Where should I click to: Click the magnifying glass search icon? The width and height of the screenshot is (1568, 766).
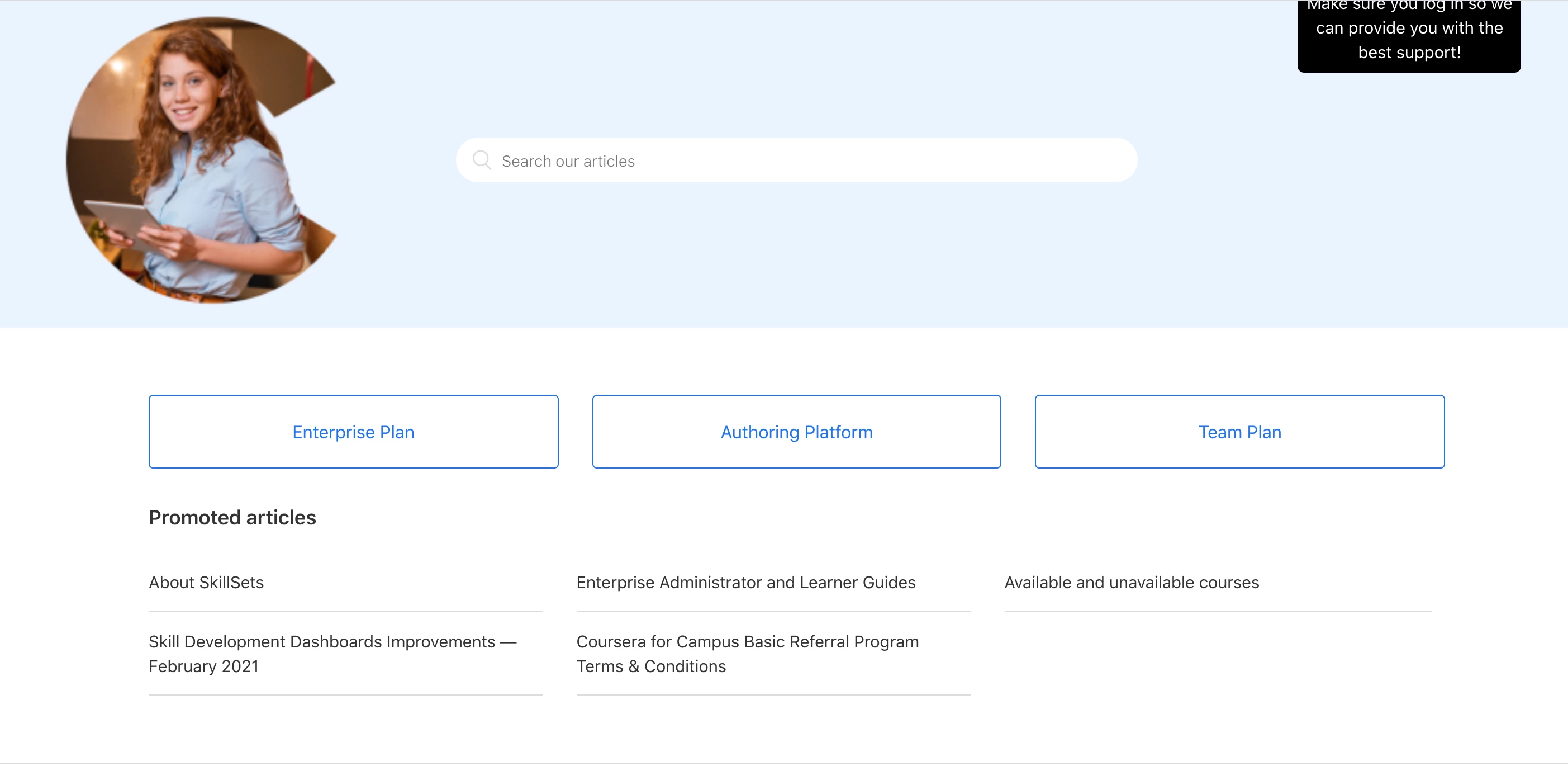pyautogui.click(x=482, y=160)
